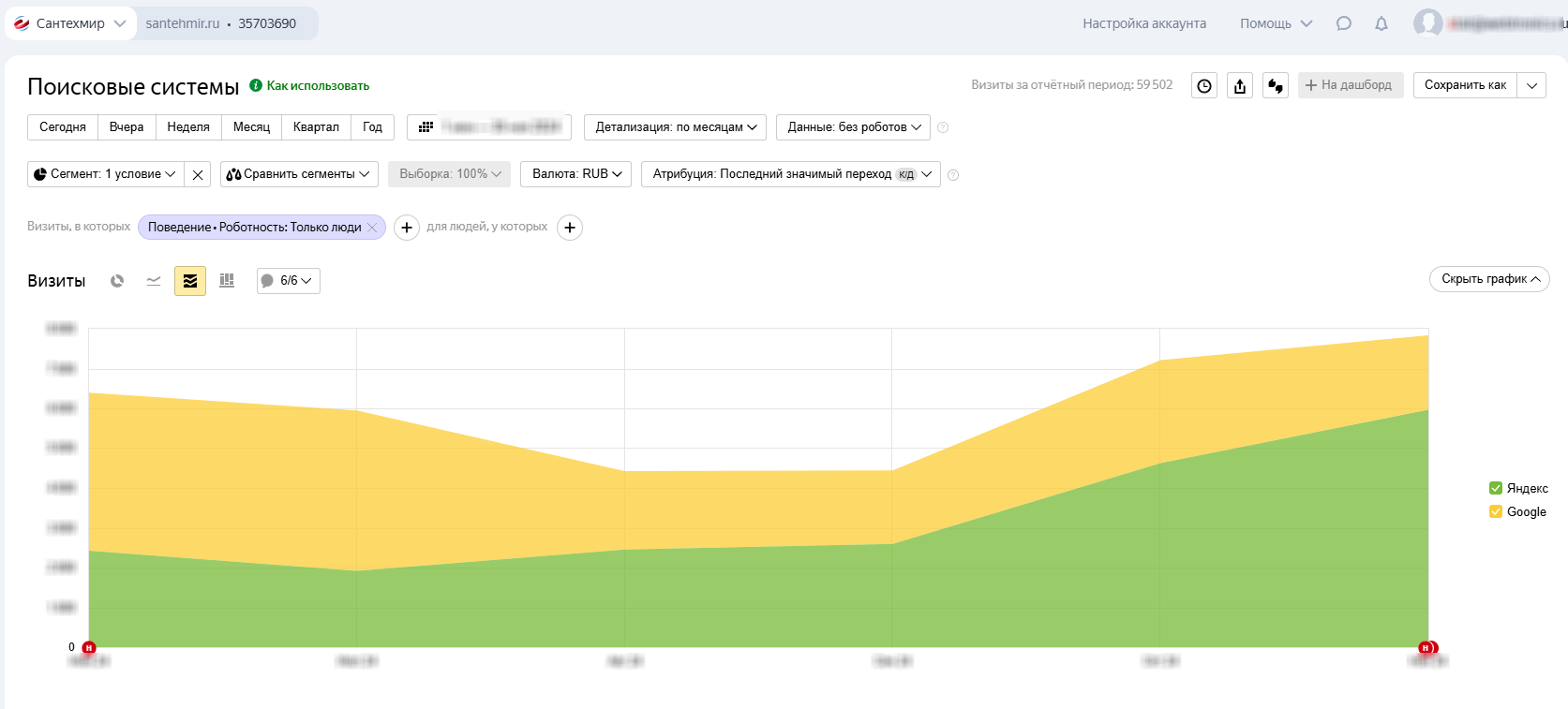This screenshot has width=1568, height=709.
Task: Switch to line chart view icon
Action: point(154,281)
